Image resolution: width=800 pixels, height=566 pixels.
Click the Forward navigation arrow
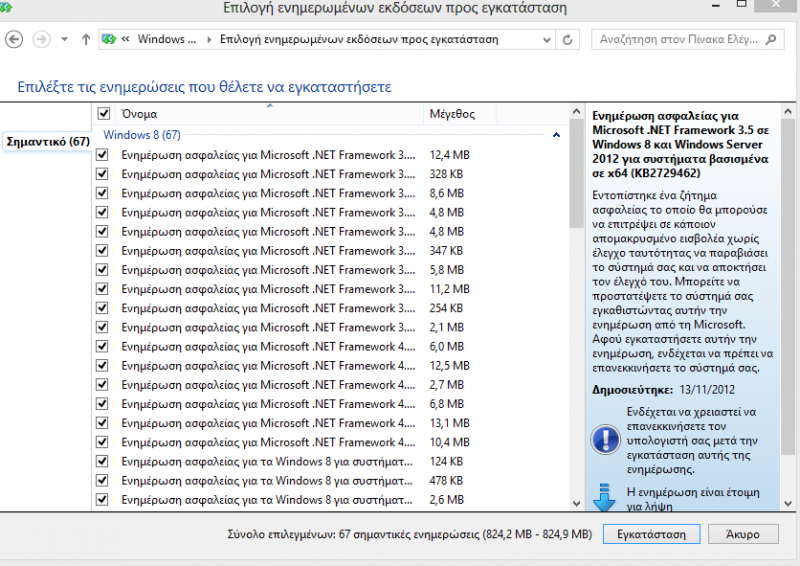click(x=41, y=39)
